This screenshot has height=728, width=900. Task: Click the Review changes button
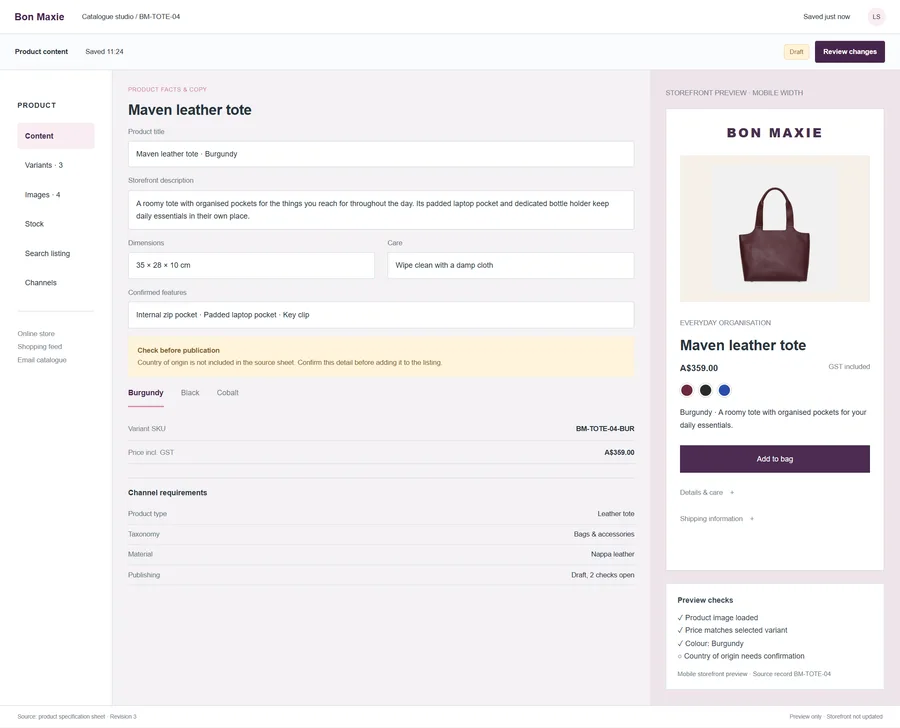coord(849,52)
